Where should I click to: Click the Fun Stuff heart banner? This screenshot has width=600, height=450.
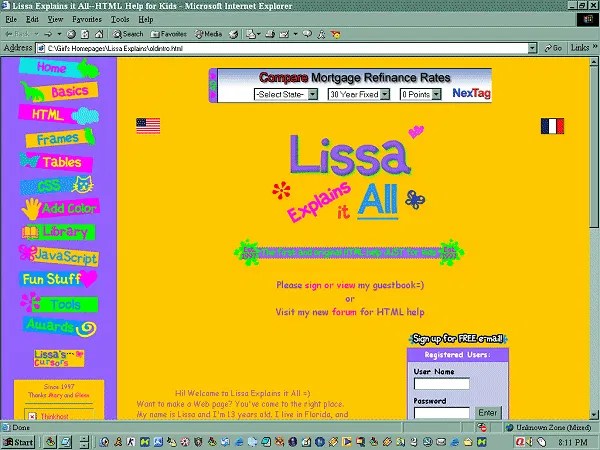(57, 279)
